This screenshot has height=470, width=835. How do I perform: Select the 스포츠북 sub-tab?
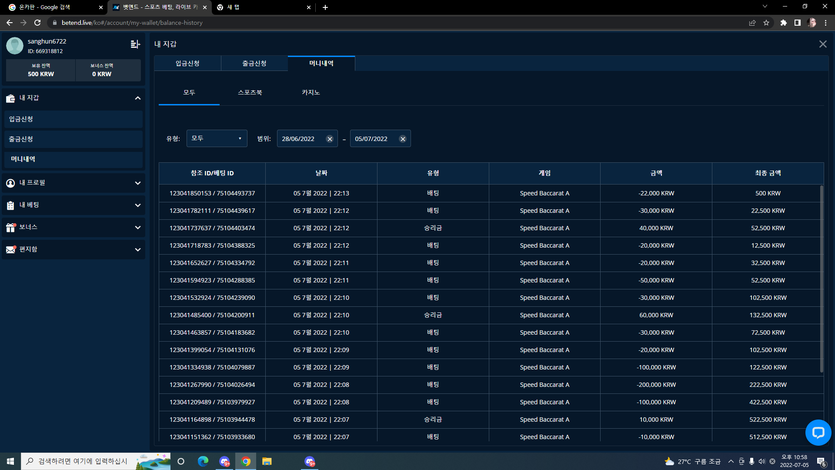[250, 93]
